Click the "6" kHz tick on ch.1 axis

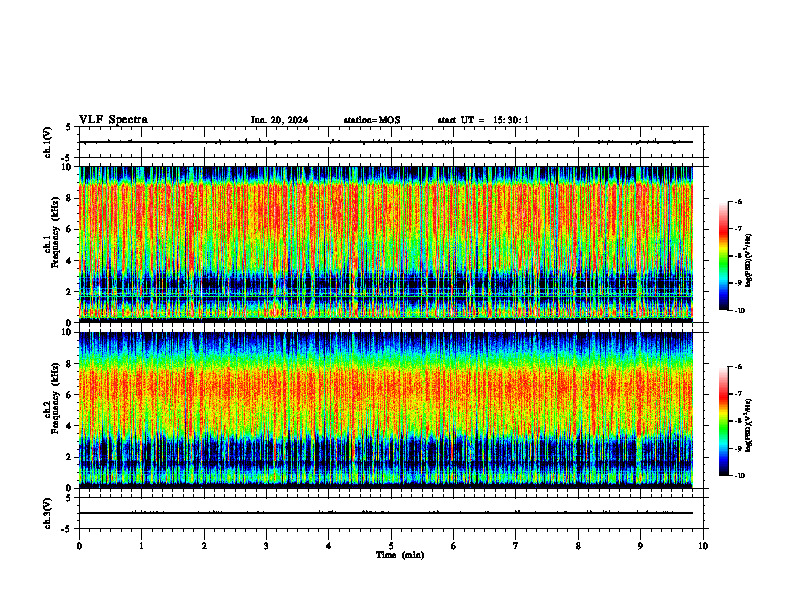click(x=70, y=229)
